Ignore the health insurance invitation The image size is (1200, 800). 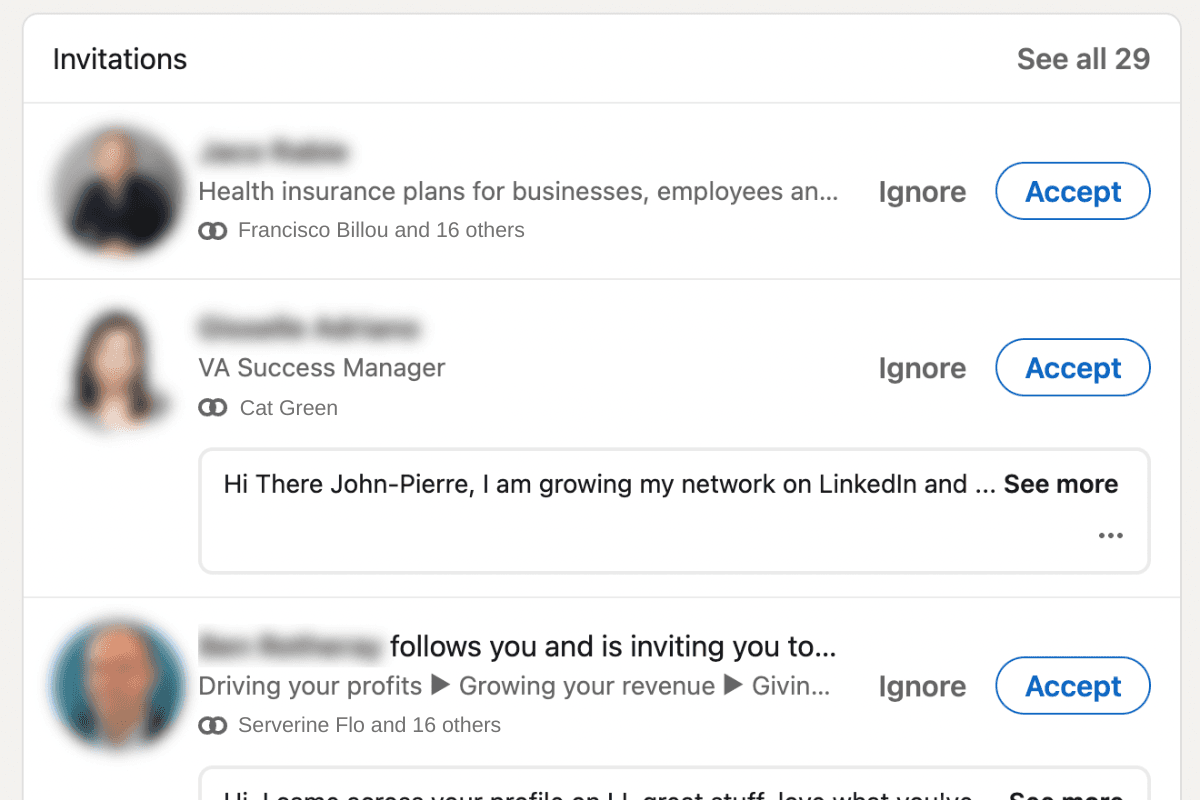921,191
